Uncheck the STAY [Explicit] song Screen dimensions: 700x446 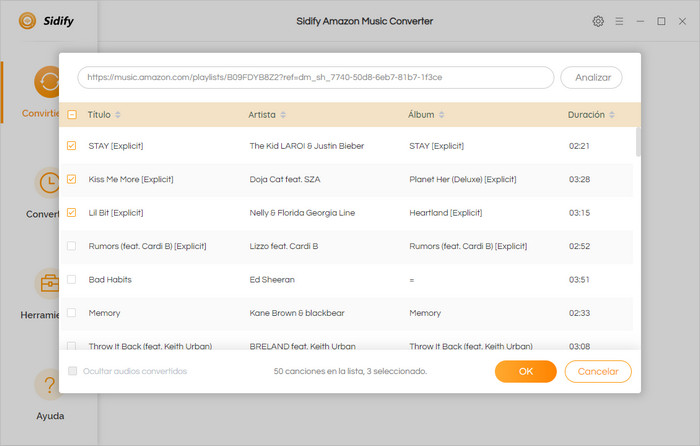(71, 146)
